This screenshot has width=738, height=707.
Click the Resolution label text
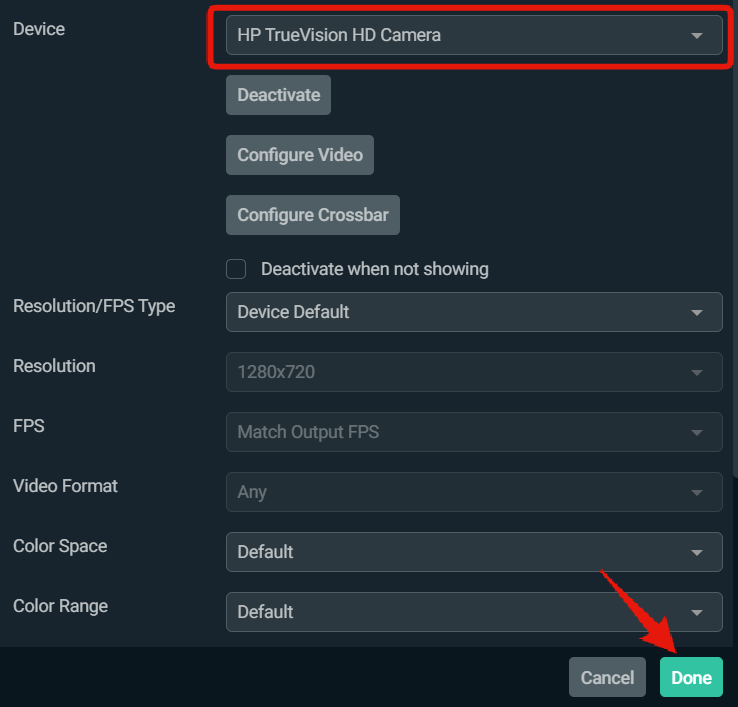tap(54, 366)
